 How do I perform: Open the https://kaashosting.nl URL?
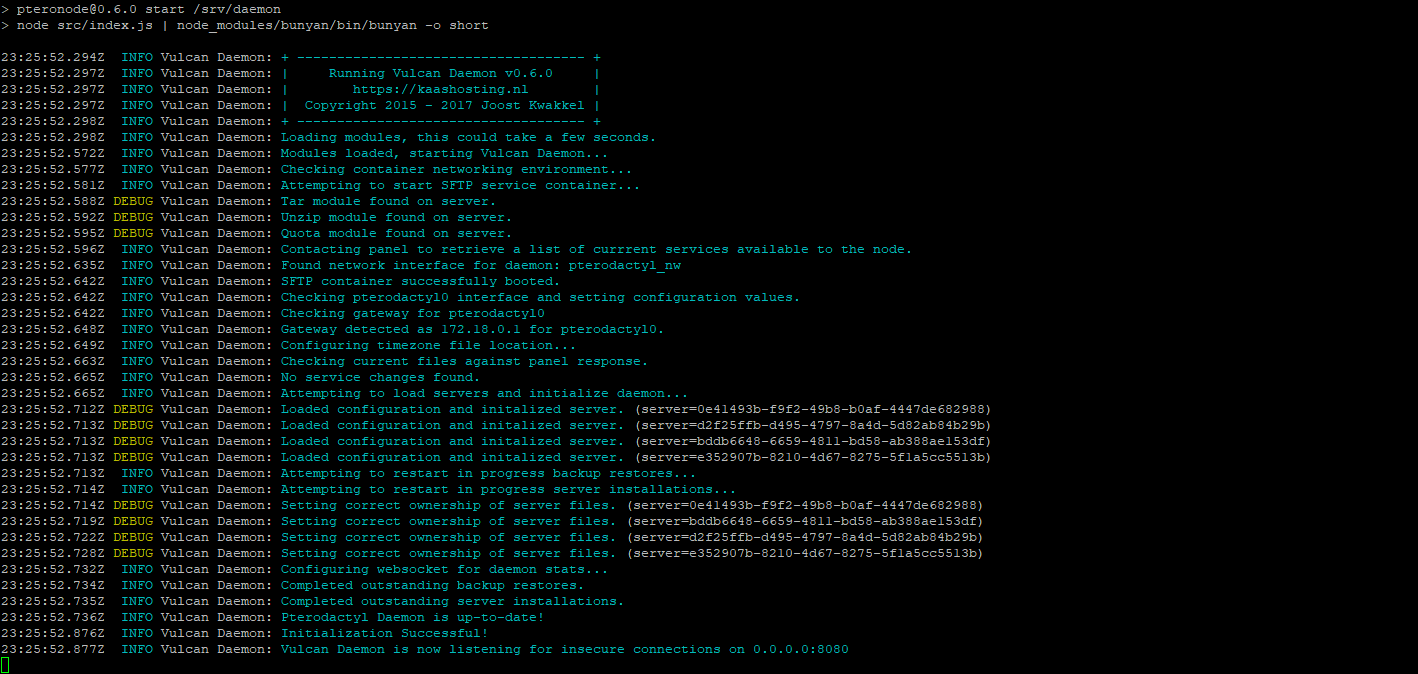pos(440,89)
